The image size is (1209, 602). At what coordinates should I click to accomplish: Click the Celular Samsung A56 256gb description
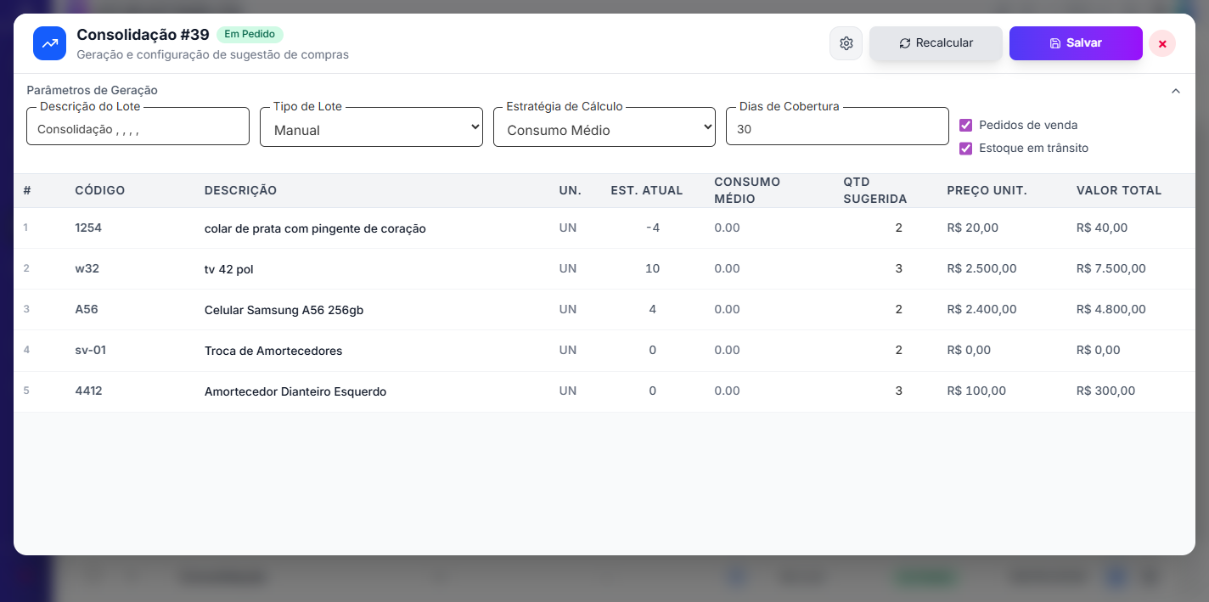point(284,310)
